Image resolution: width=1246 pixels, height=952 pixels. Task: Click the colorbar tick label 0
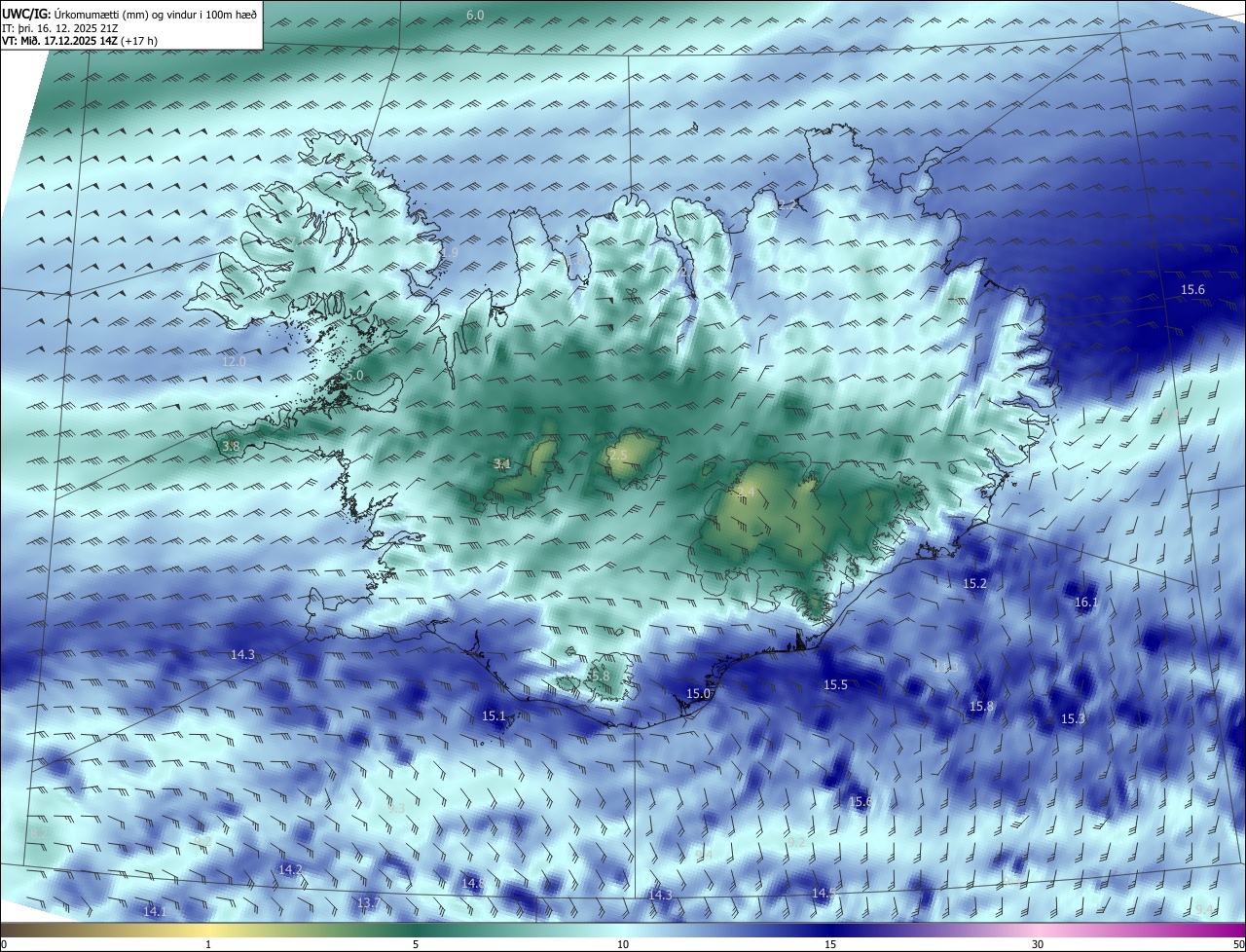click(4, 945)
